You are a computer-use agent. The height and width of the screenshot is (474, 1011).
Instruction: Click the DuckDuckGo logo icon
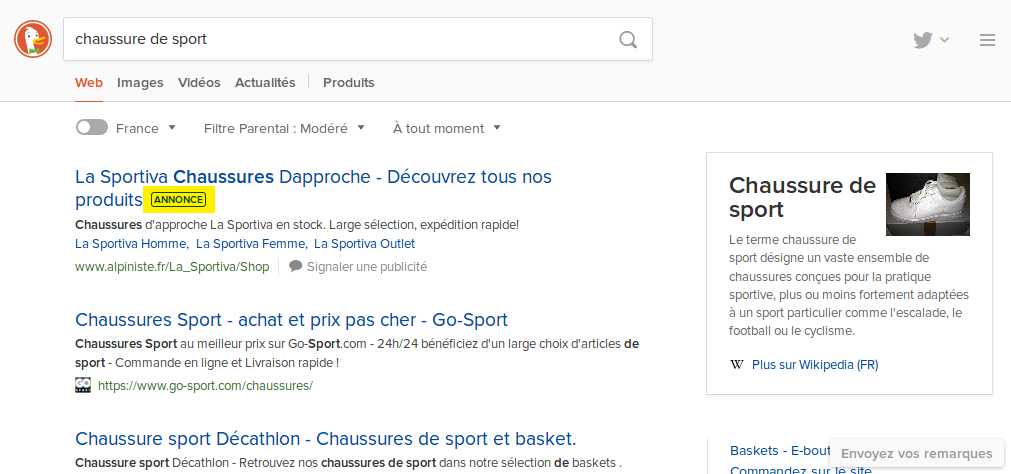pyautogui.click(x=33, y=39)
